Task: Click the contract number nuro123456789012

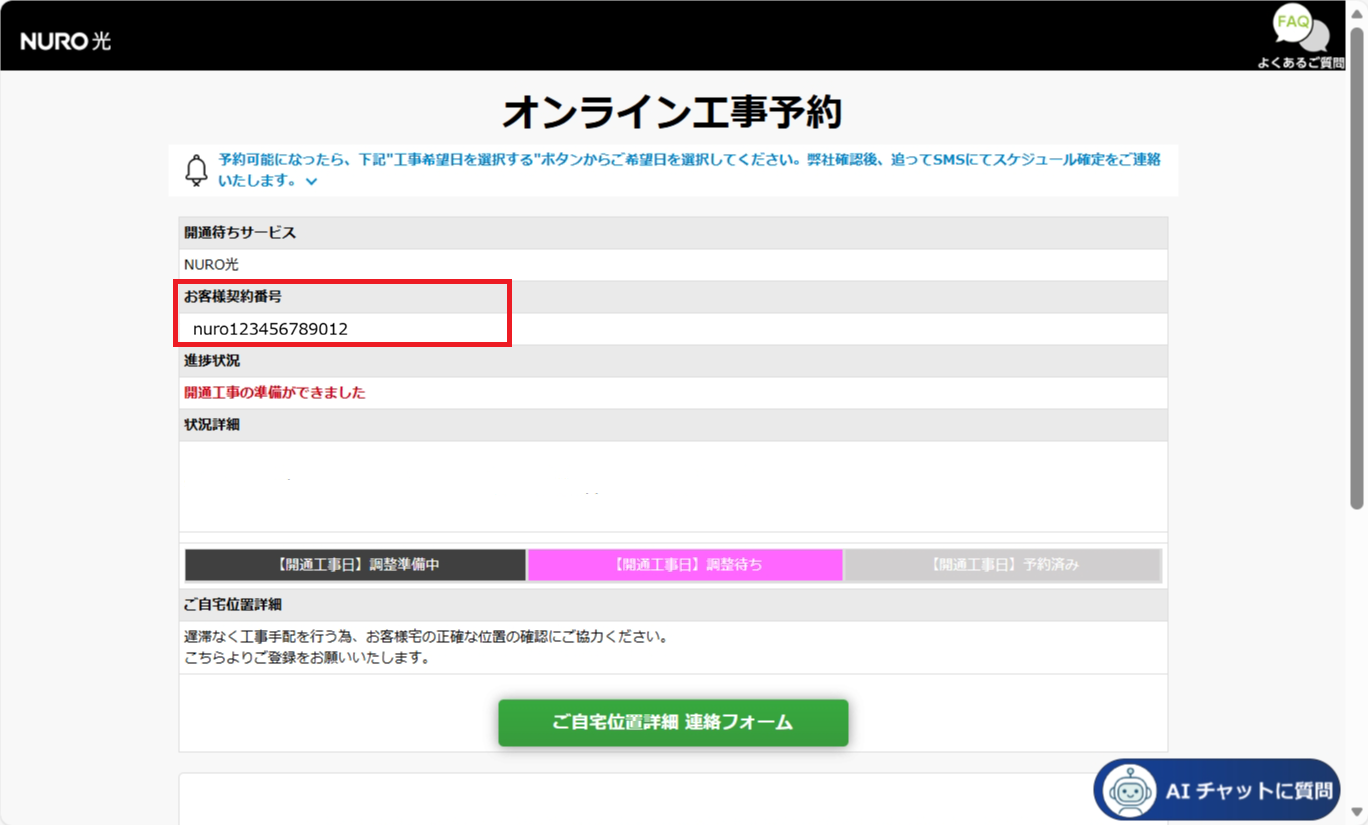Action: [x=270, y=329]
